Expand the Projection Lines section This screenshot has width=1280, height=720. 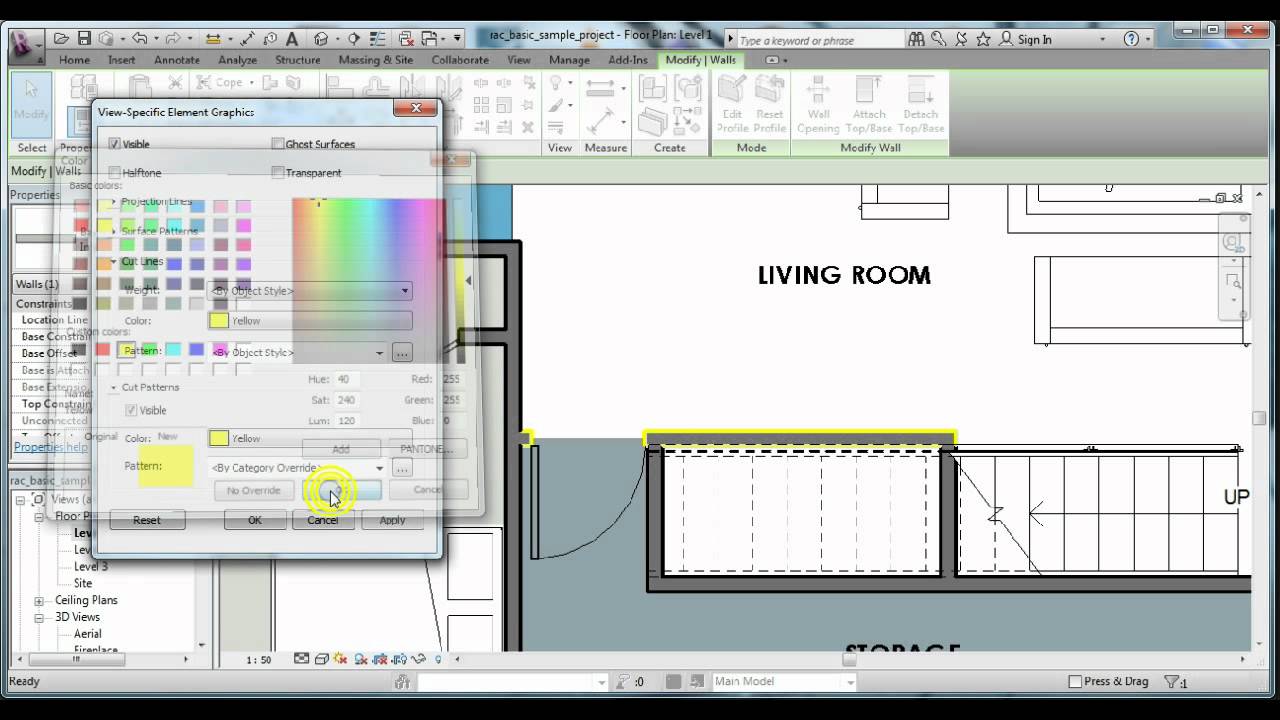coord(113,202)
